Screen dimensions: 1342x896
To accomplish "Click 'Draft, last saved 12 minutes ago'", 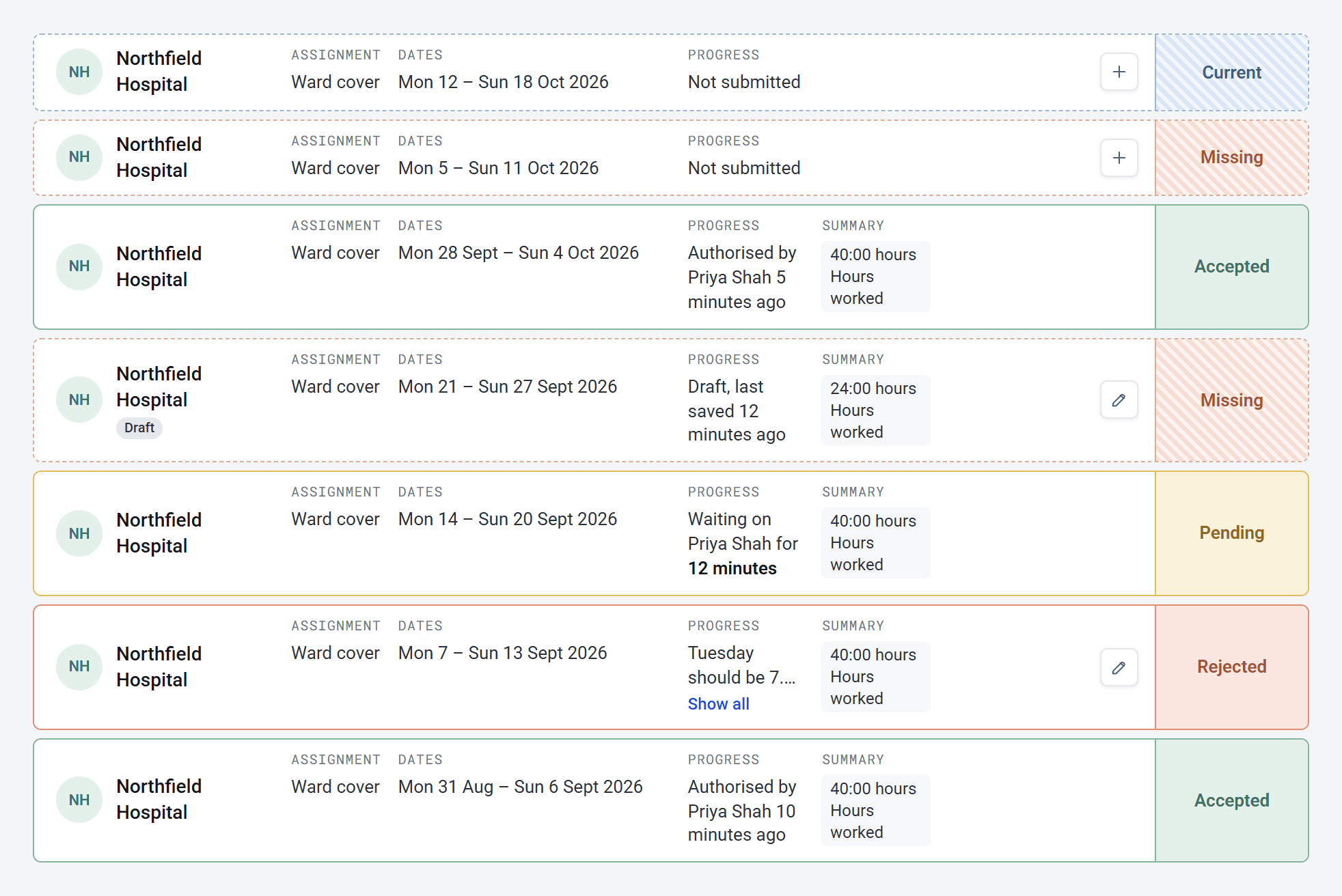I will click(737, 410).
